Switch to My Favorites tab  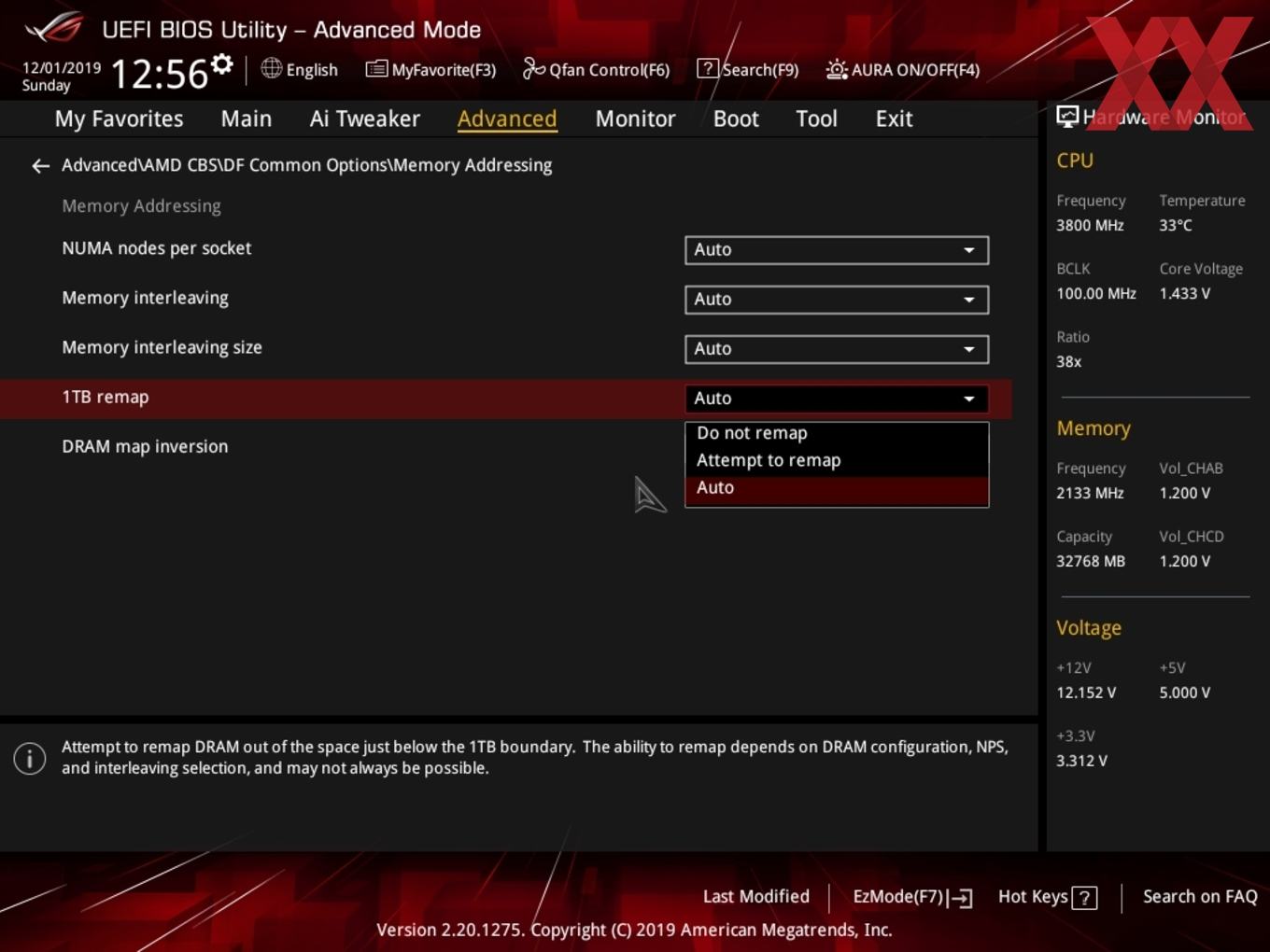(x=119, y=119)
